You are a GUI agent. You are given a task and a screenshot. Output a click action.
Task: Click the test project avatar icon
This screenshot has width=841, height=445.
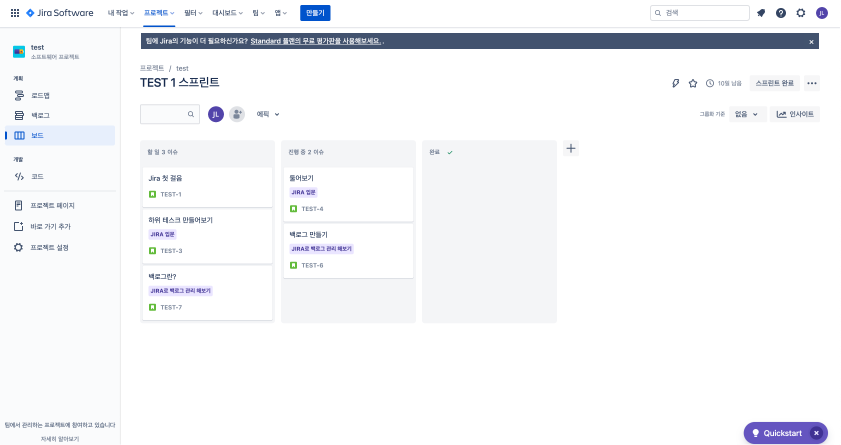19,51
